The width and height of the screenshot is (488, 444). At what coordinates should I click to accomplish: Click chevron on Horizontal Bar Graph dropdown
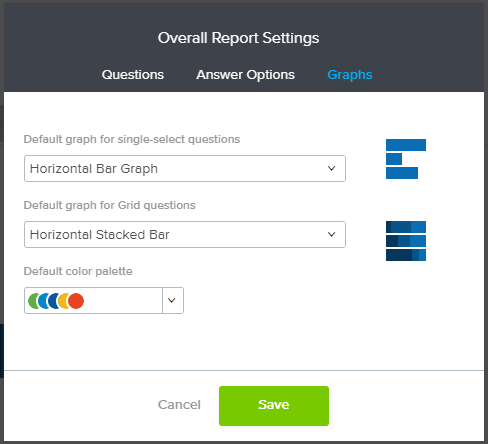click(331, 168)
